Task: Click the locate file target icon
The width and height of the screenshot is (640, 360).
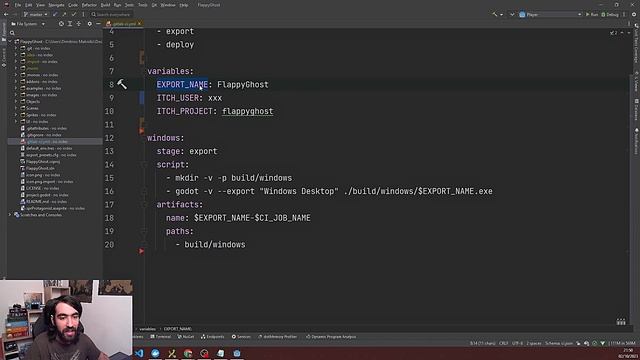Action: coord(61,24)
